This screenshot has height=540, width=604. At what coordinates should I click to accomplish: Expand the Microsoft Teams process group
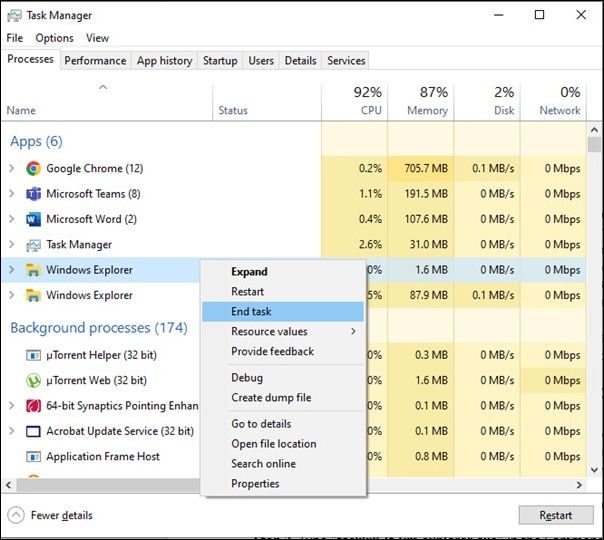(11, 194)
